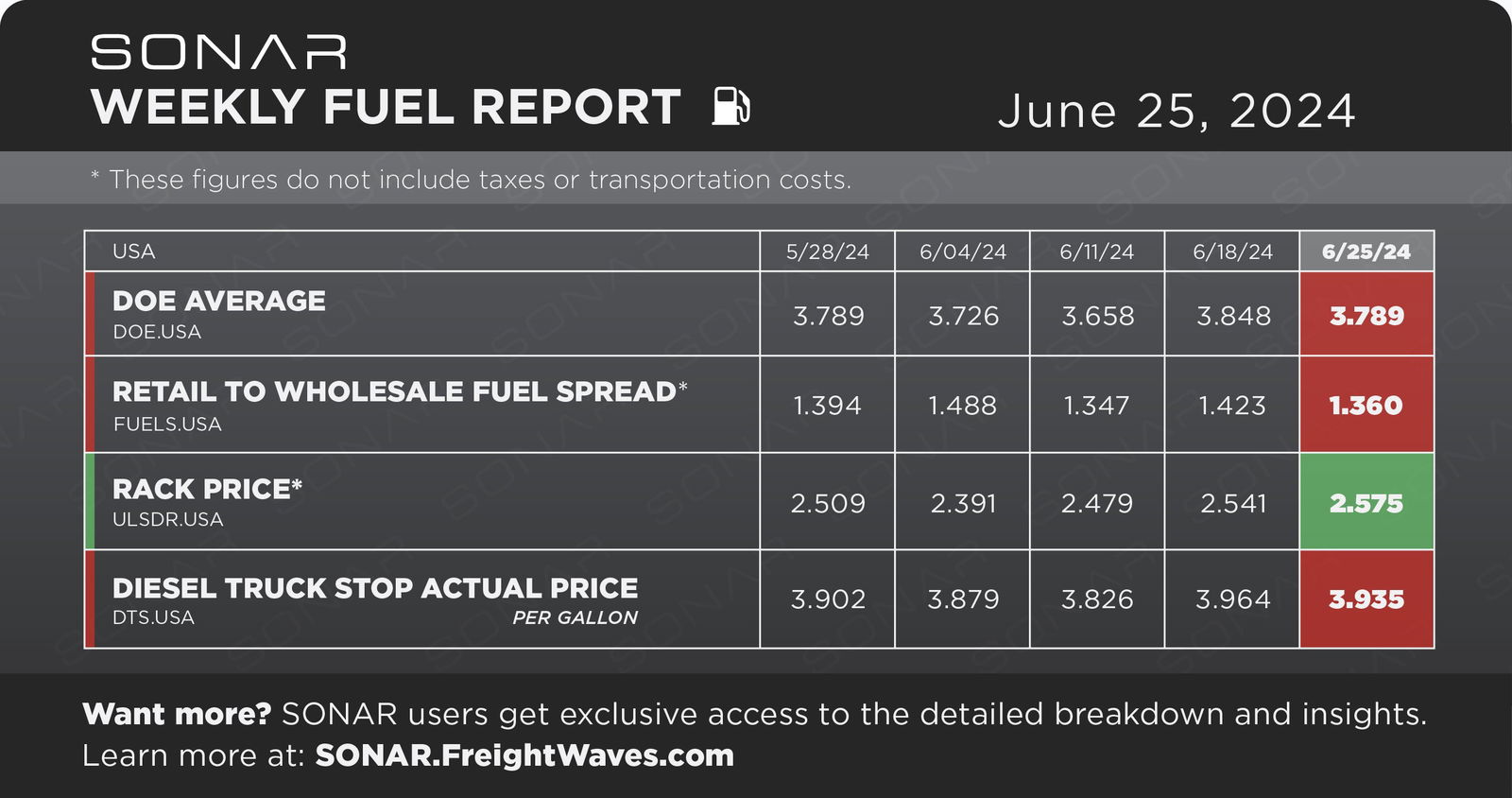Click the red 3.935 diesel price cell
This screenshot has height=798, width=1512.
[x=1366, y=599]
